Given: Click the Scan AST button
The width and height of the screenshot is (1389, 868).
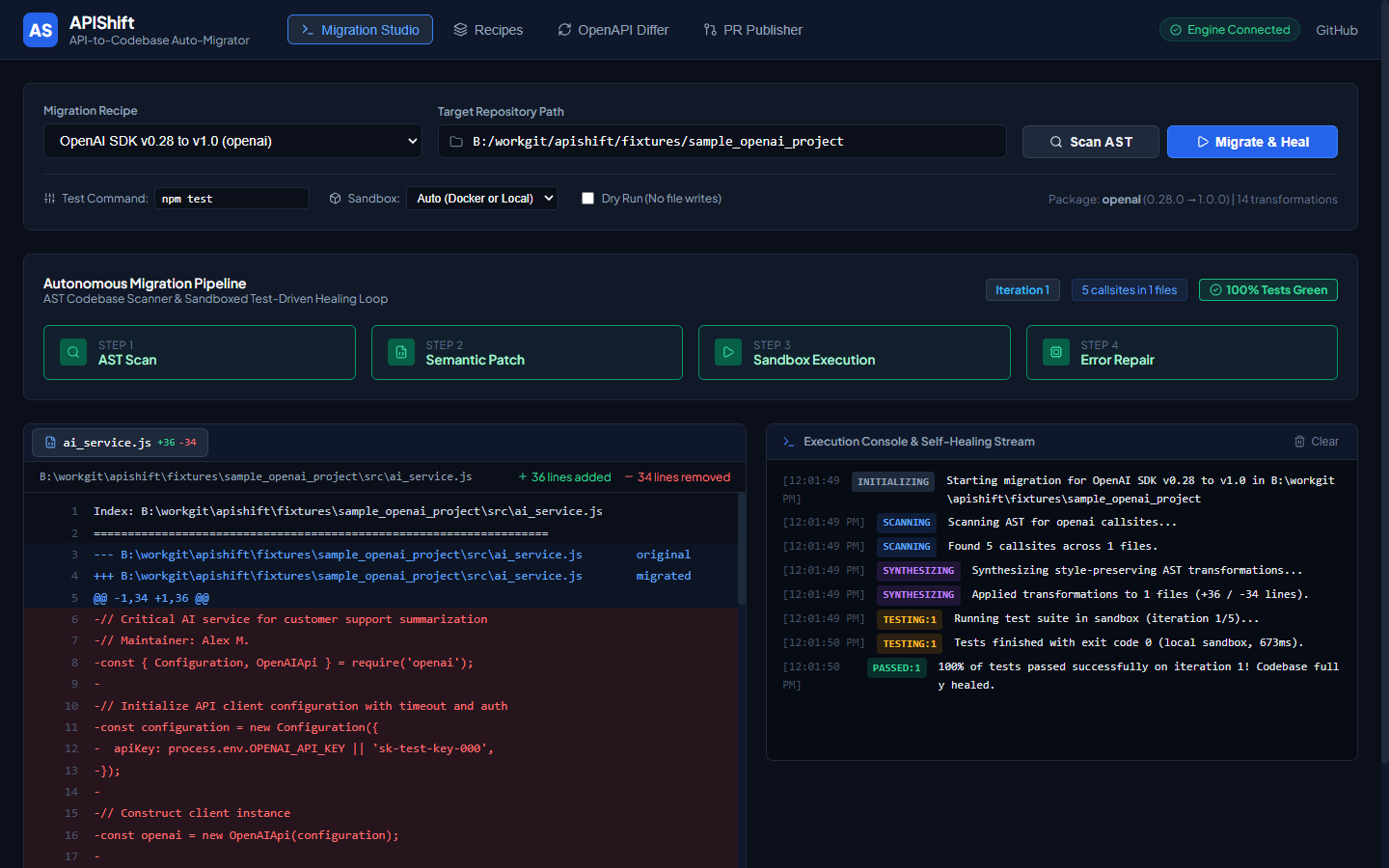Looking at the screenshot, I should coord(1091,142).
